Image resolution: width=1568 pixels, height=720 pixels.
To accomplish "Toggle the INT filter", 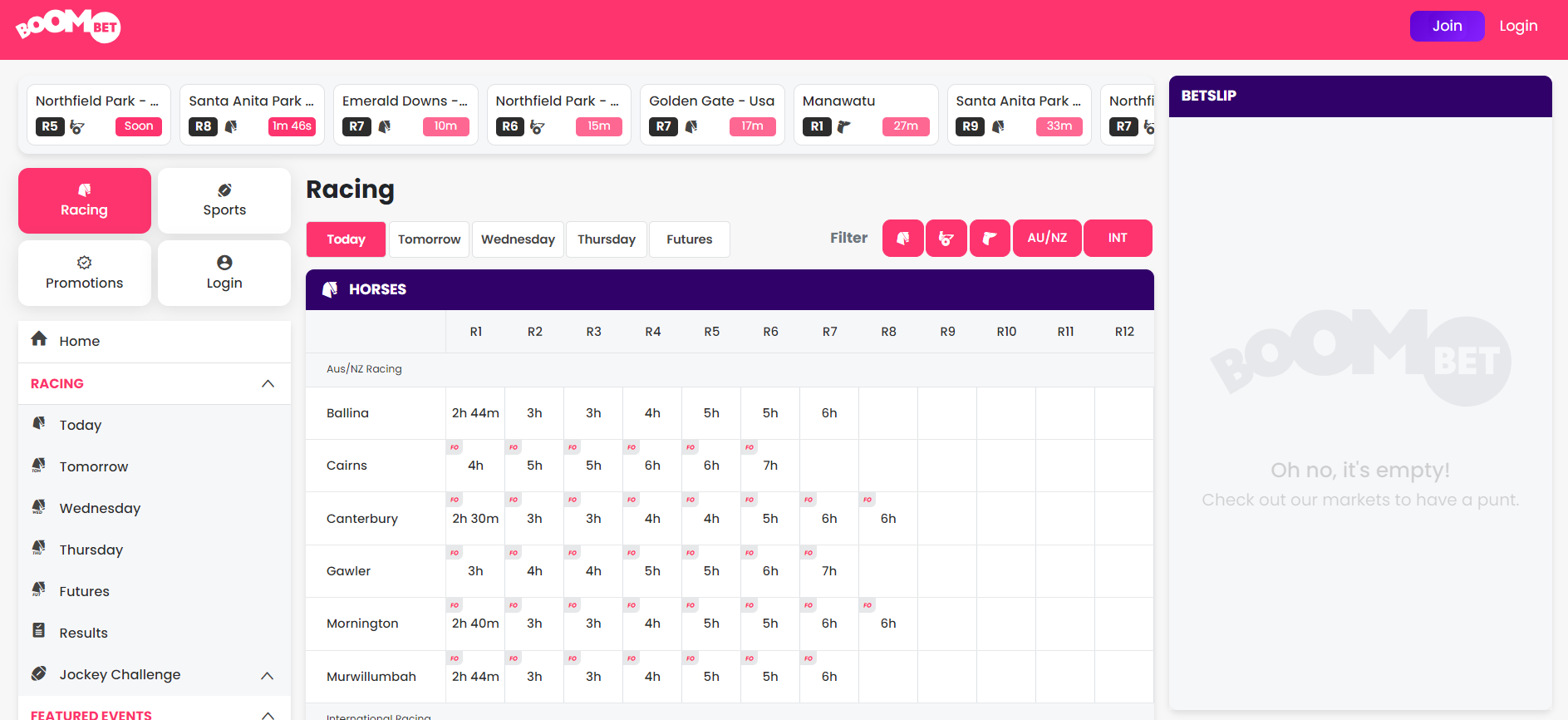I will tap(1118, 239).
